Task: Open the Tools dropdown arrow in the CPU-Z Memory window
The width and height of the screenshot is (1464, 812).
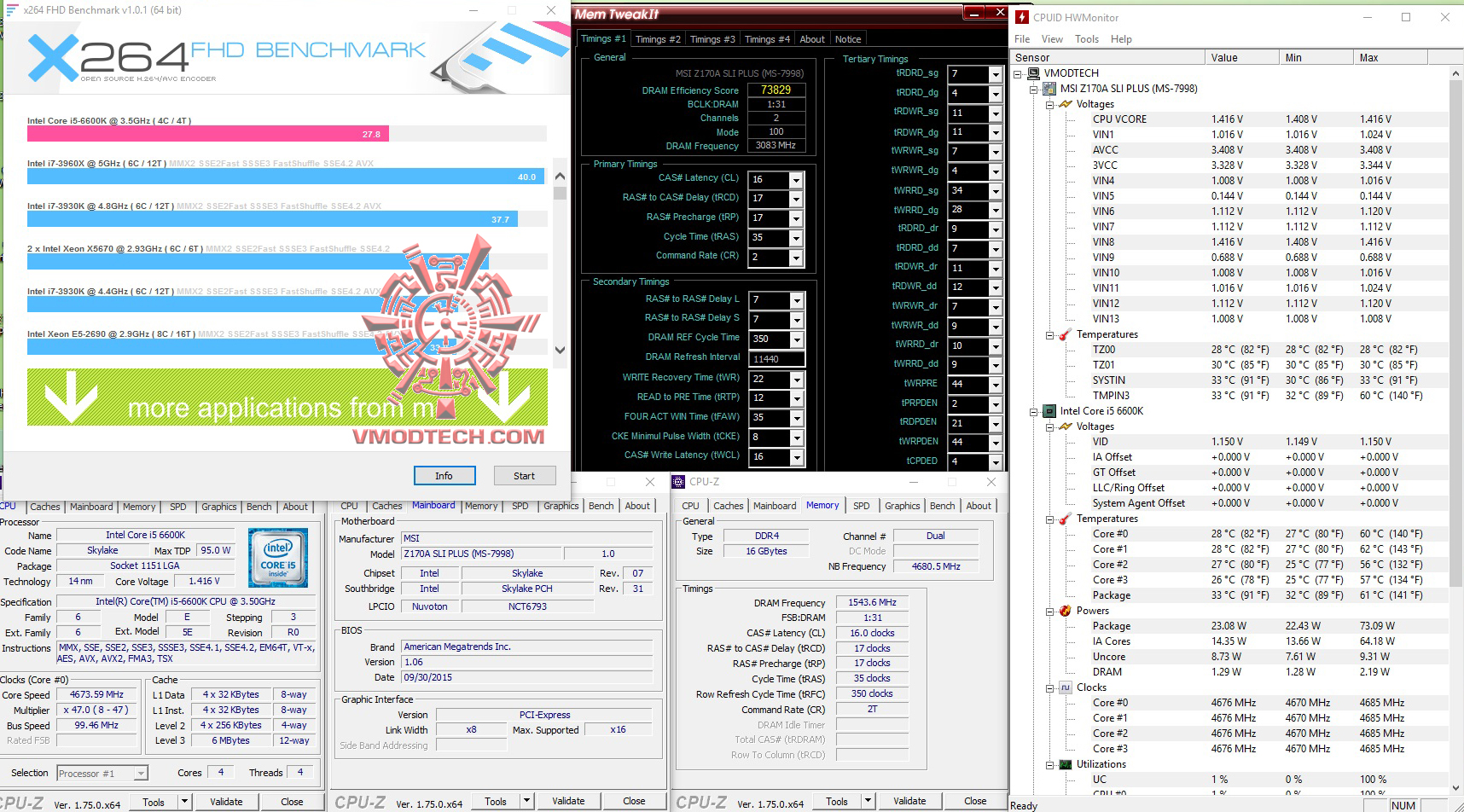Action: pos(868,801)
